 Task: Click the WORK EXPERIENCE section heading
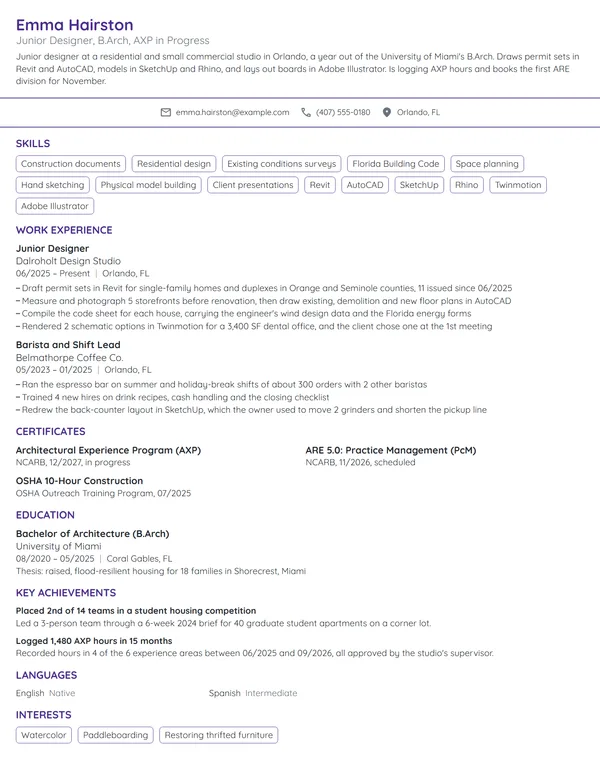point(64,230)
